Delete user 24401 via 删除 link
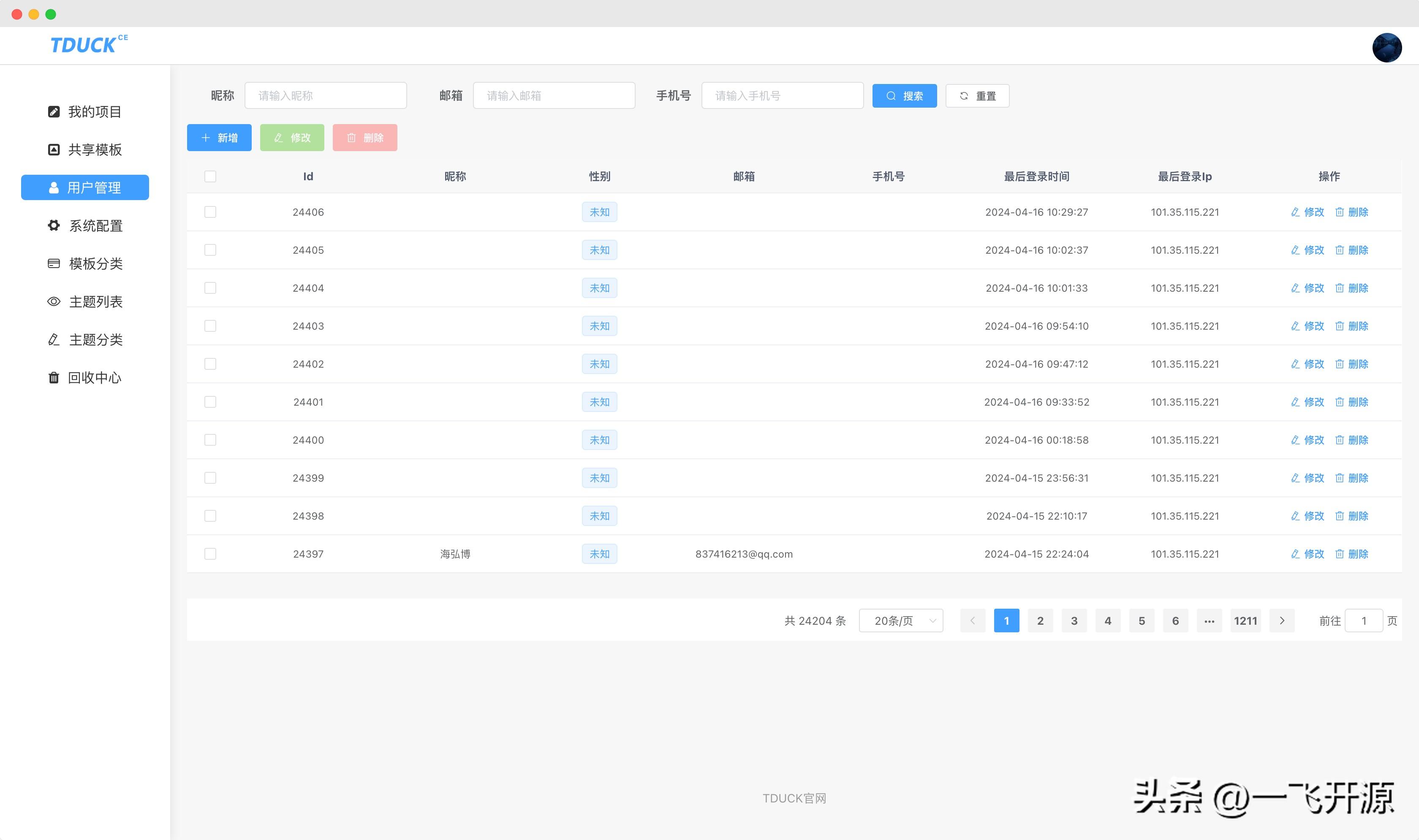 pos(1351,402)
